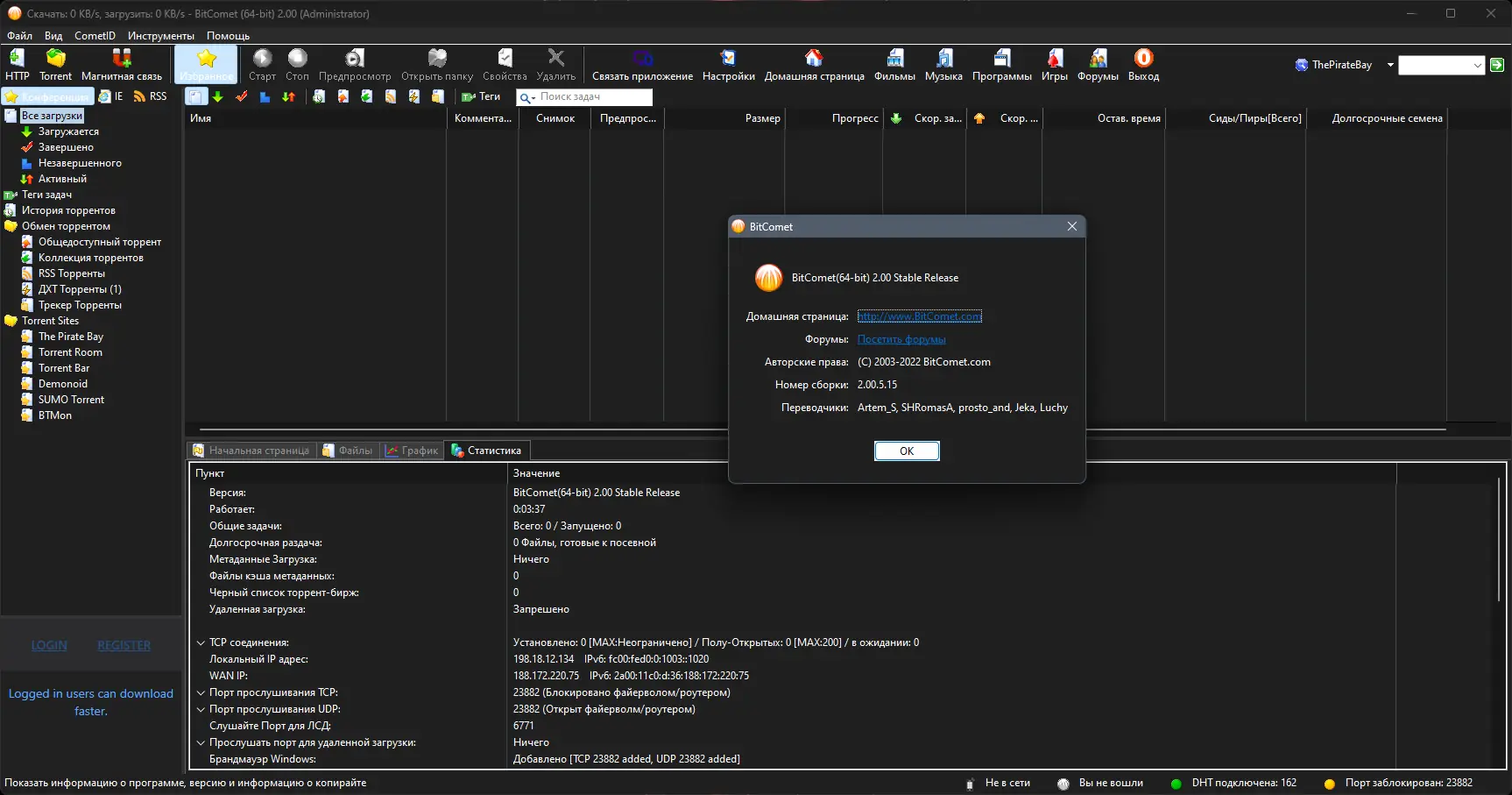Open Предпросмотр from the toolbar
This screenshot has height=795, width=1512.
[355, 65]
